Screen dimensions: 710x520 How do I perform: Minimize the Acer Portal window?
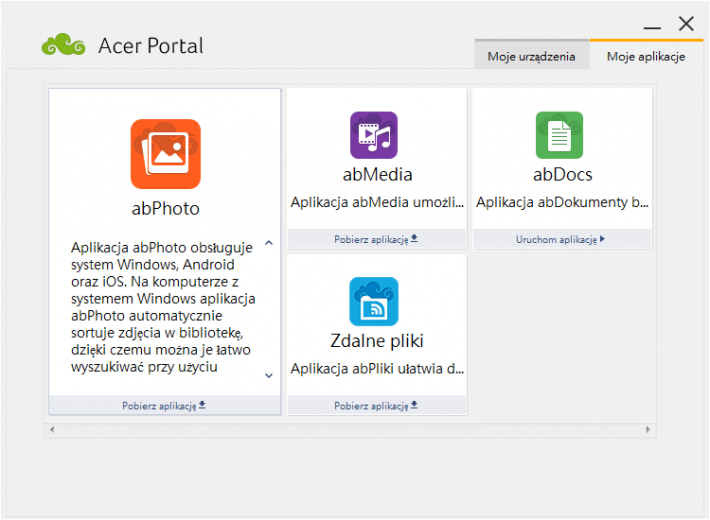[x=652, y=26]
